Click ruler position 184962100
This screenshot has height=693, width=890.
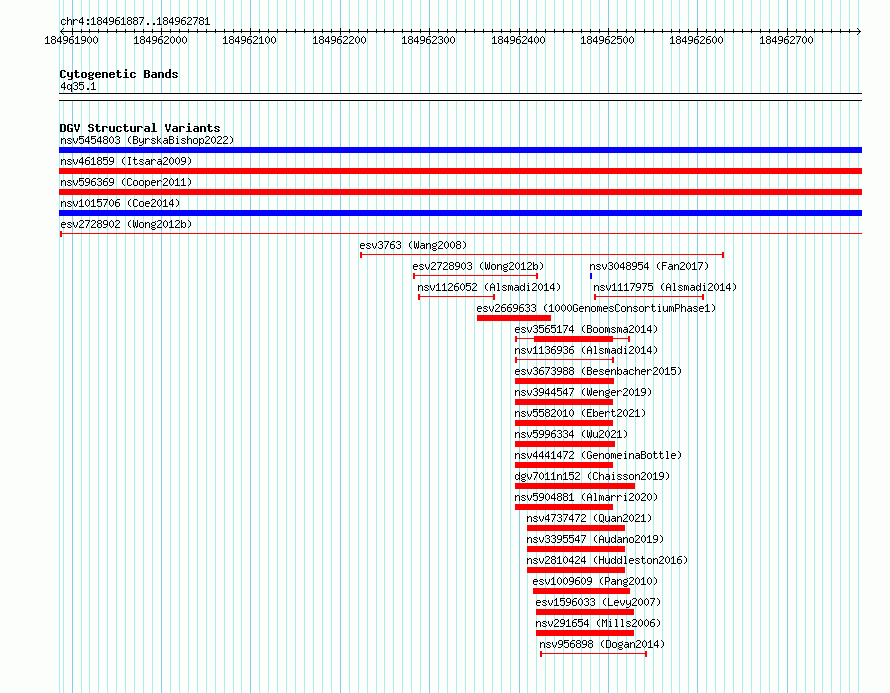point(249,40)
